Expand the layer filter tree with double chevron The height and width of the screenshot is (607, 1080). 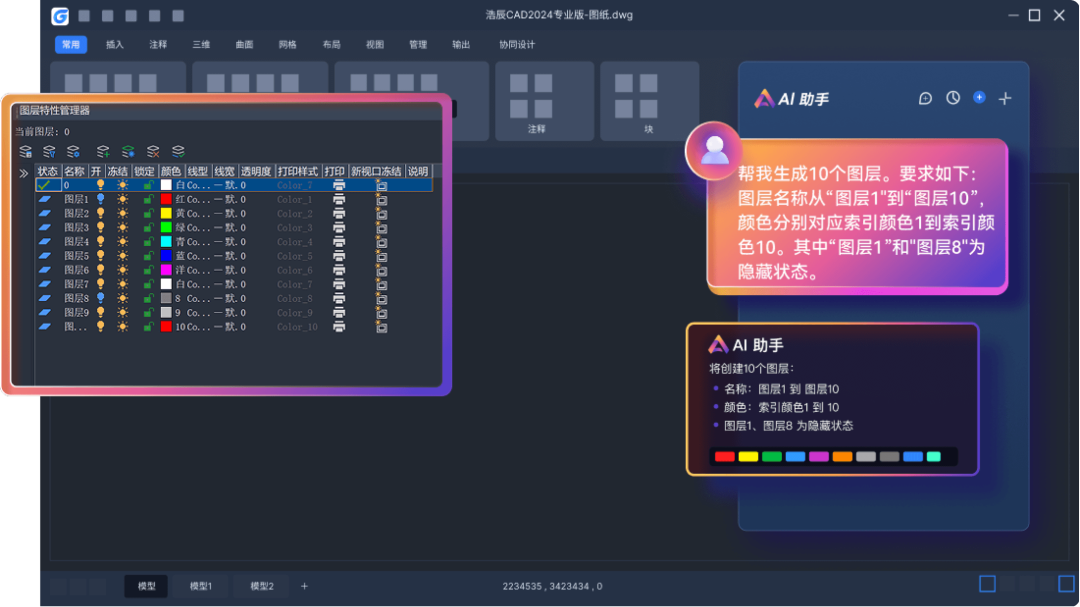click(x=23, y=173)
